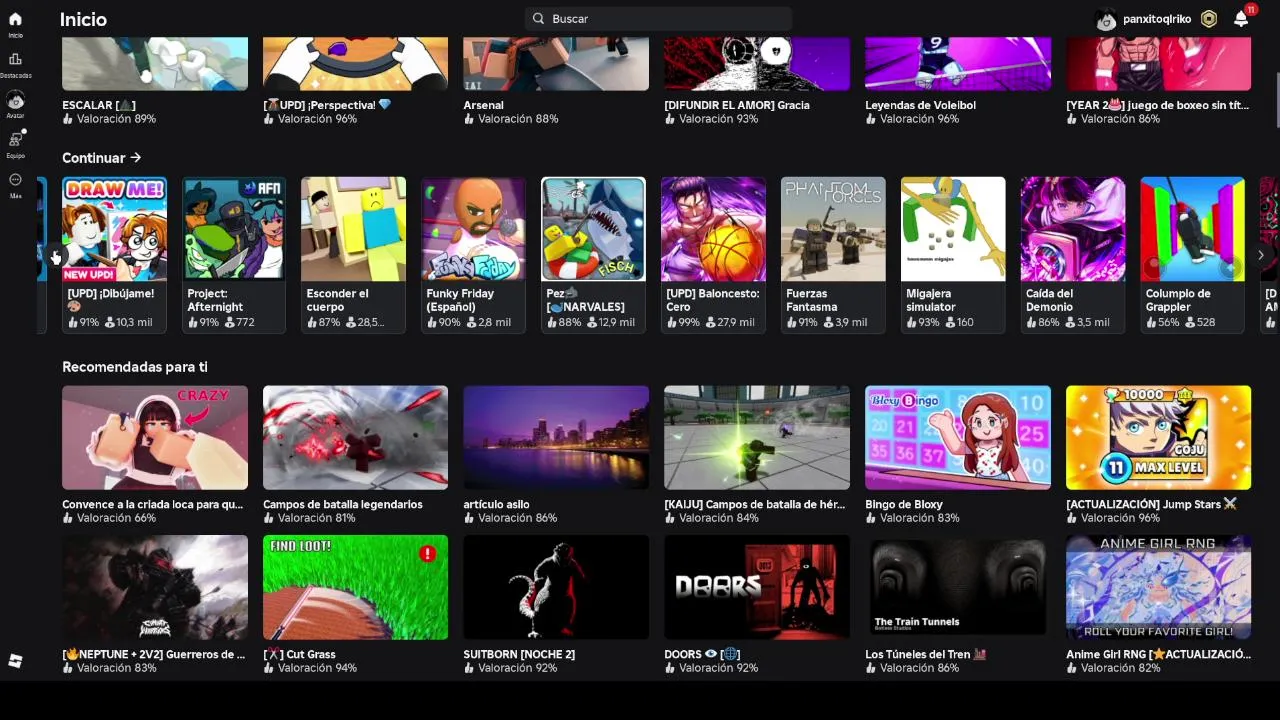Click the Recomendadas para ti heading
The height and width of the screenshot is (720, 1280).
pos(135,367)
